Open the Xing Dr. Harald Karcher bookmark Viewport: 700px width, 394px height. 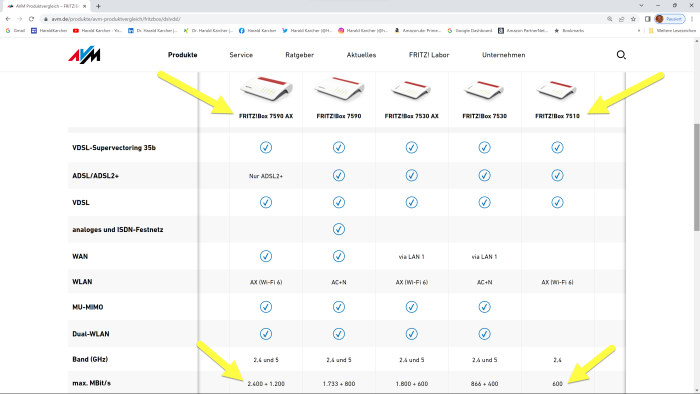click(x=208, y=31)
